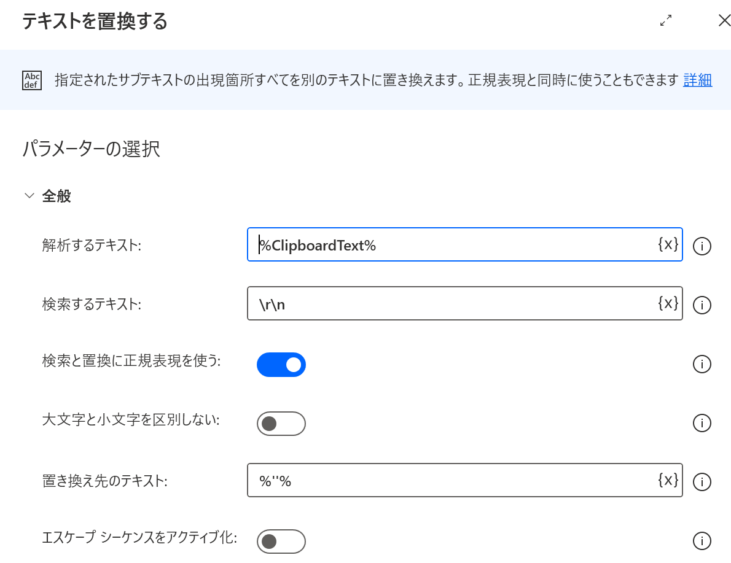Show info for 解析するテキスト
This screenshot has width=731, height=563.
(x=702, y=246)
